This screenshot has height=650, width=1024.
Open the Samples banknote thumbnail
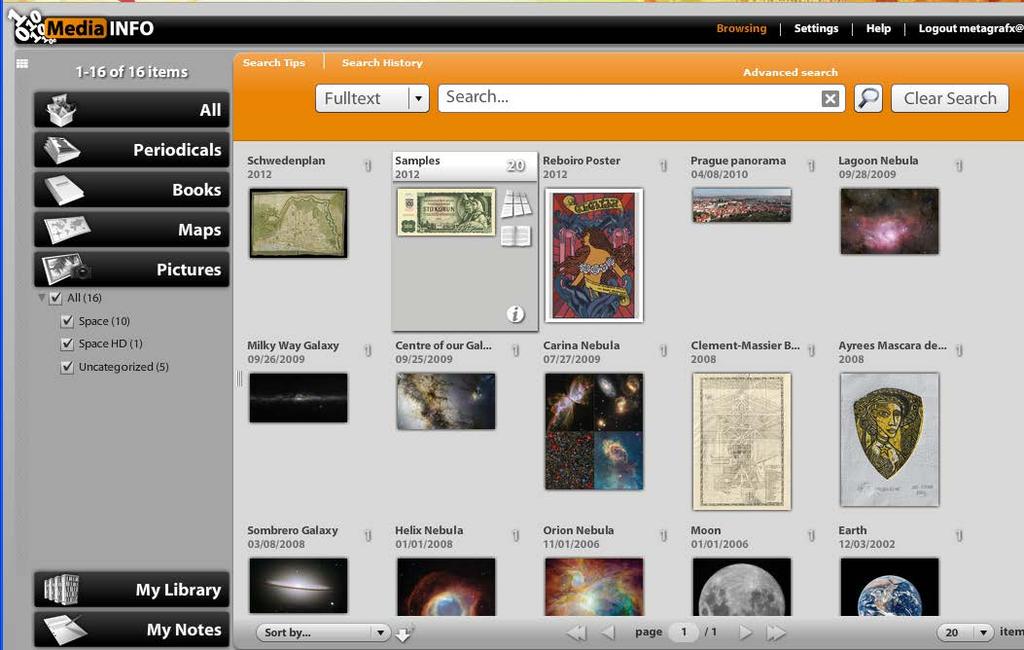[446, 212]
